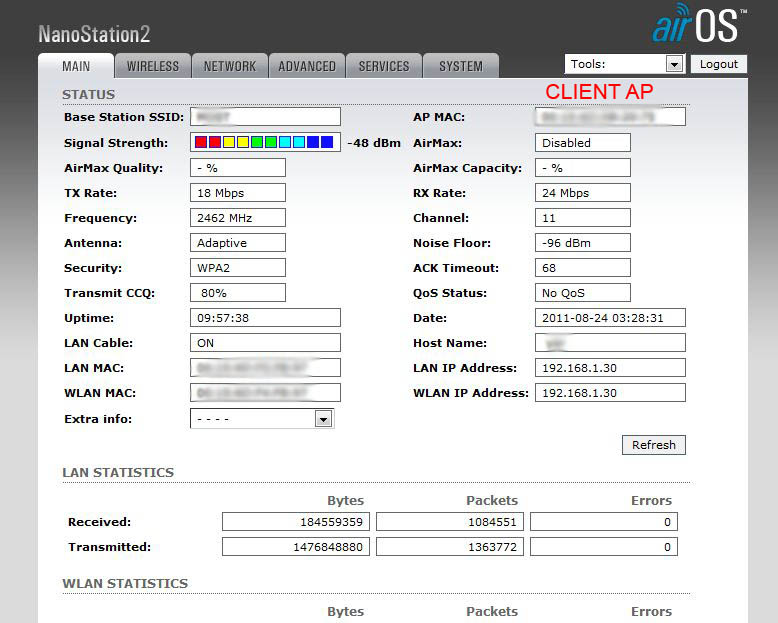Click the ACK Timeout 68 value
The image size is (778, 623).
pos(583,268)
